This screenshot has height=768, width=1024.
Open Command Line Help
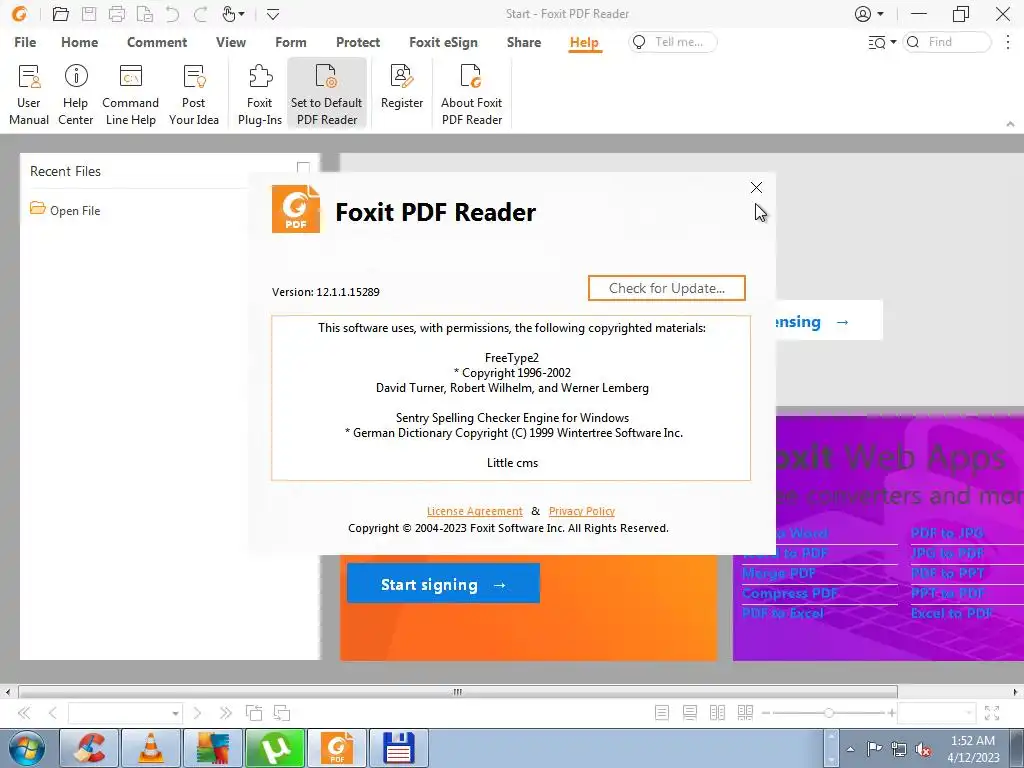point(131,95)
